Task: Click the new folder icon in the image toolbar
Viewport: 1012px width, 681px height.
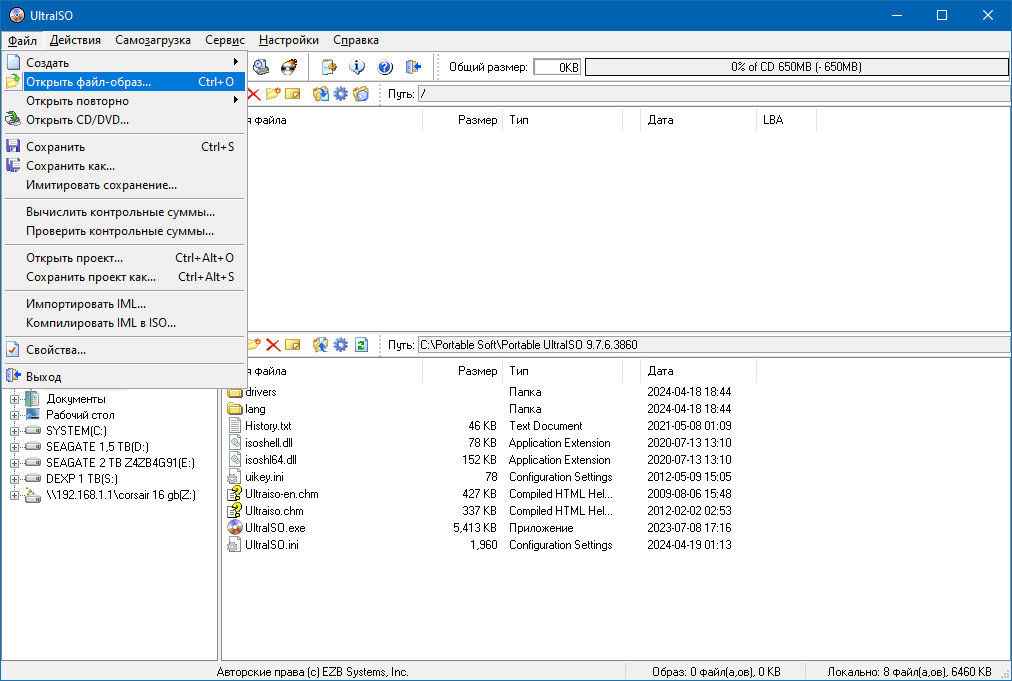Action: tap(272, 93)
